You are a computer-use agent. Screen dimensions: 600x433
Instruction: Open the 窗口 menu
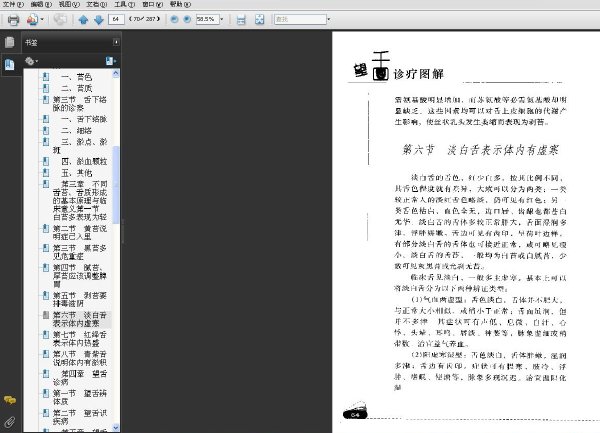(152, 4)
